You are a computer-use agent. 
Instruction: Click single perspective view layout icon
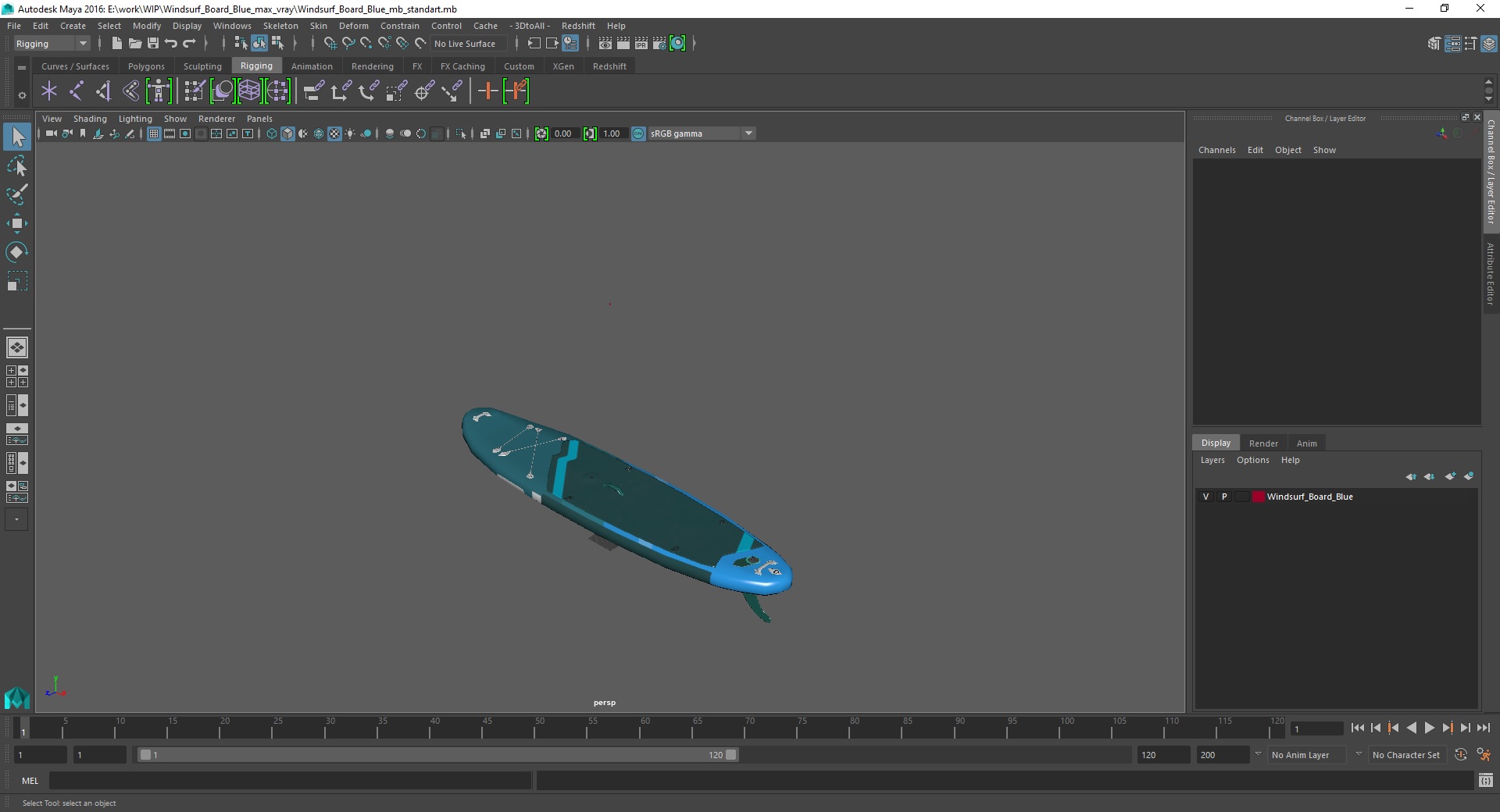click(x=16, y=347)
